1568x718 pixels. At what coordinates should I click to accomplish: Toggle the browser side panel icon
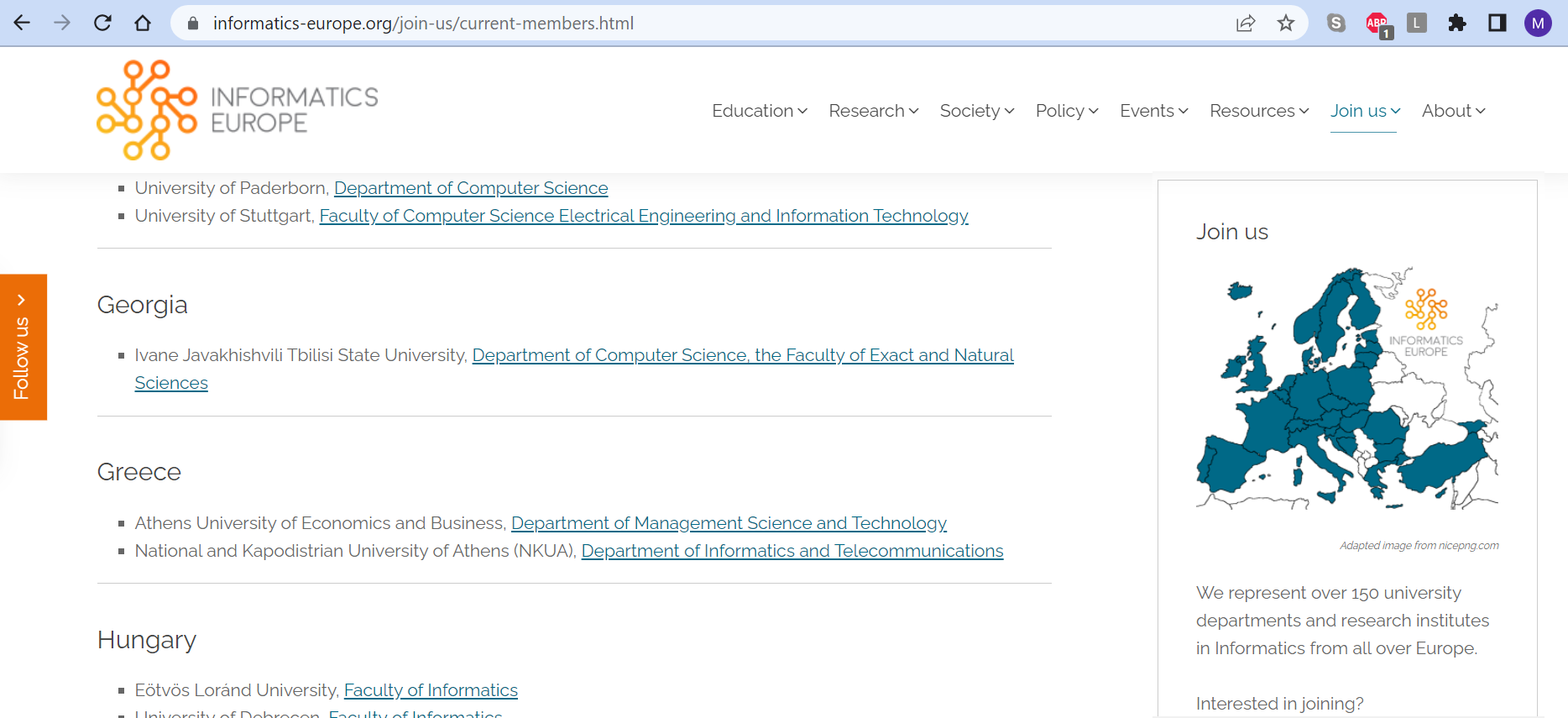point(1497,24)
